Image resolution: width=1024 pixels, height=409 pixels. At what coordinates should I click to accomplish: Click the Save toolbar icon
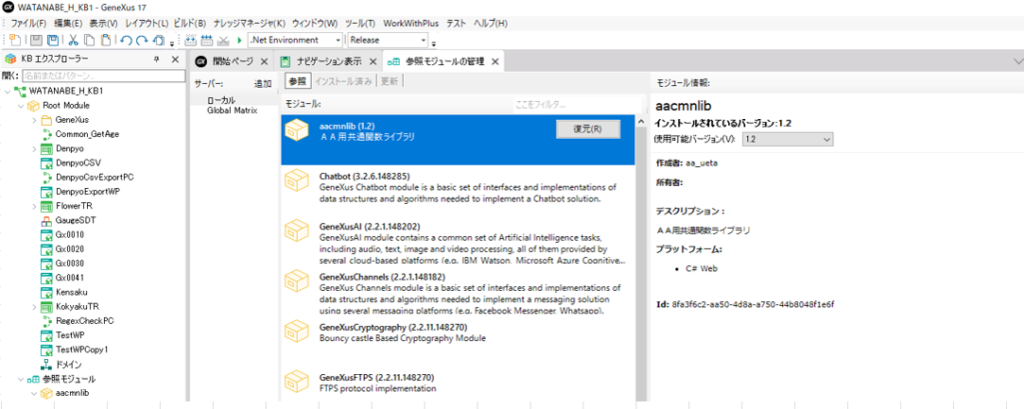pyautogui.click(x=37, y=40)
